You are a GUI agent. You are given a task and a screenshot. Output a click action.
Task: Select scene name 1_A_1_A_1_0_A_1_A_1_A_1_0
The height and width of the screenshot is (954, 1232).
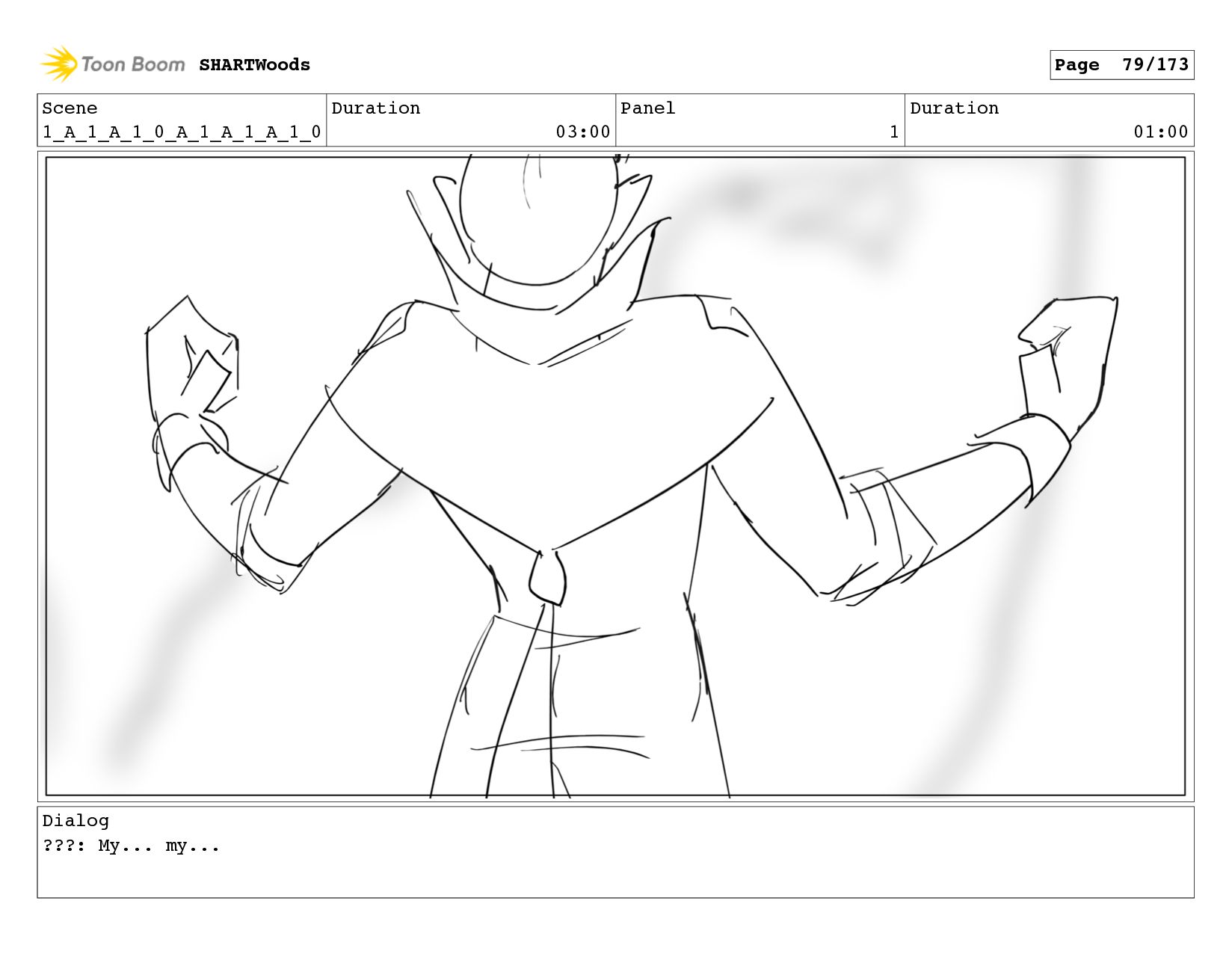[182, 132]
